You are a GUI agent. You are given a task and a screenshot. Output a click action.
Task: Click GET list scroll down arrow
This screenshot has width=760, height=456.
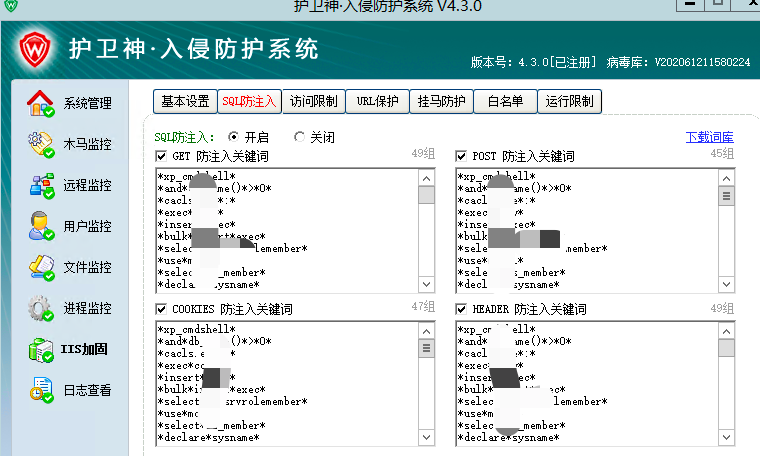click(x=427, y=284)
